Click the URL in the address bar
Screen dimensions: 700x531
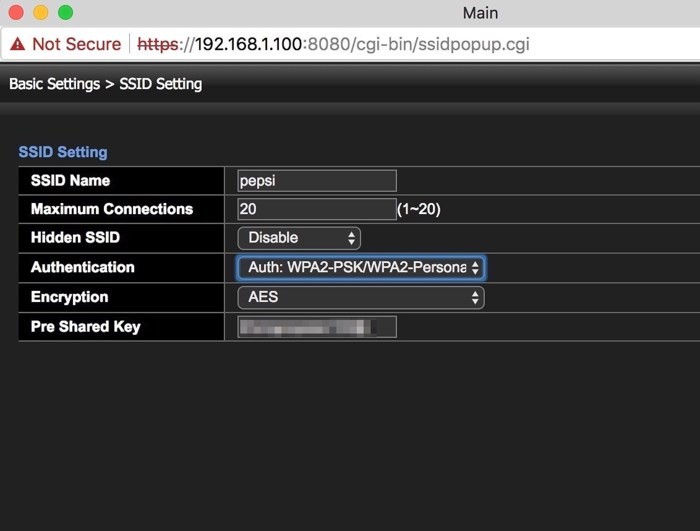pyautogui.click(x=333, y=44)
